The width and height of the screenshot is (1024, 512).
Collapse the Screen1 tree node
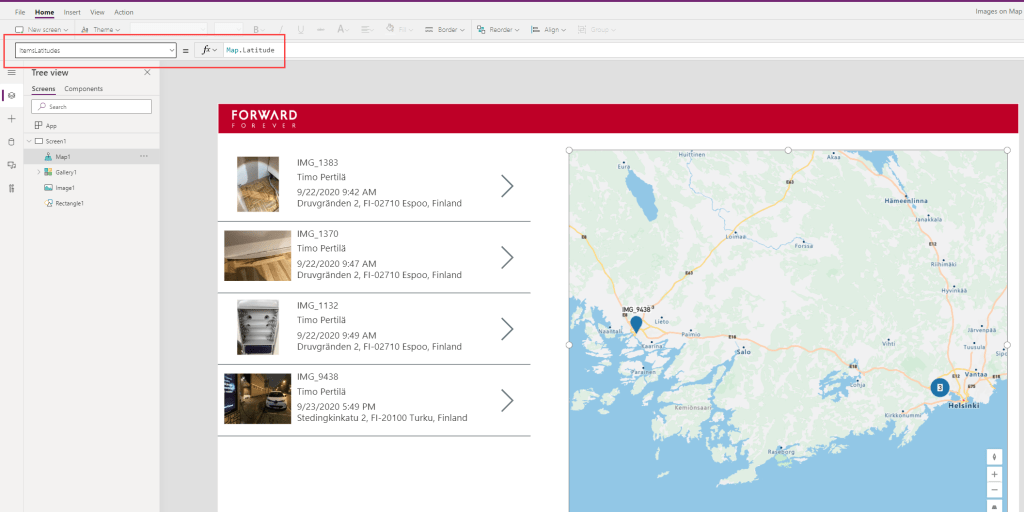coord(28,141)
